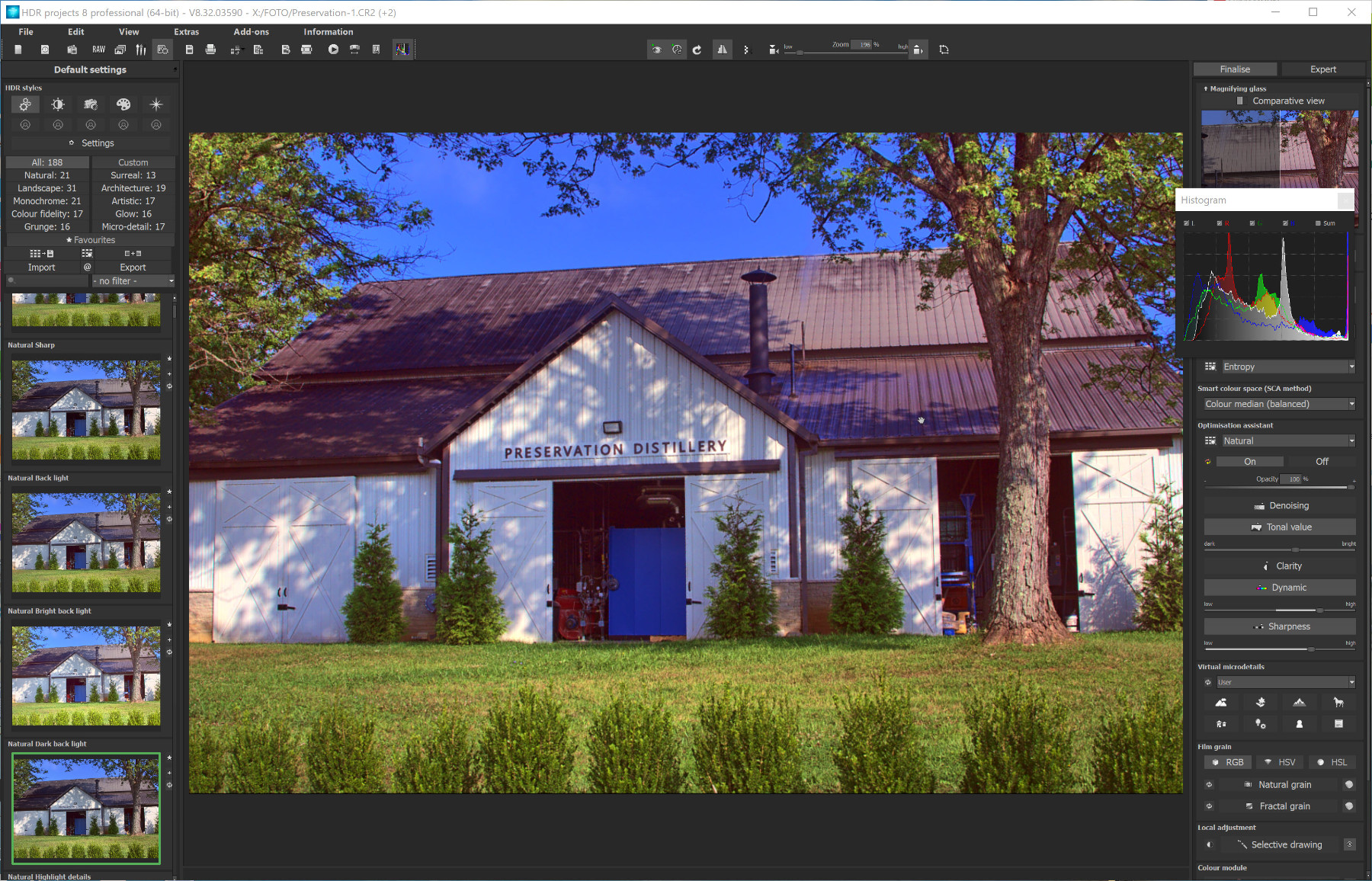Toggle the G channel checkbox in Histogram
The width and height of the screenshot is (1372, 881).
coord(1252,223)
